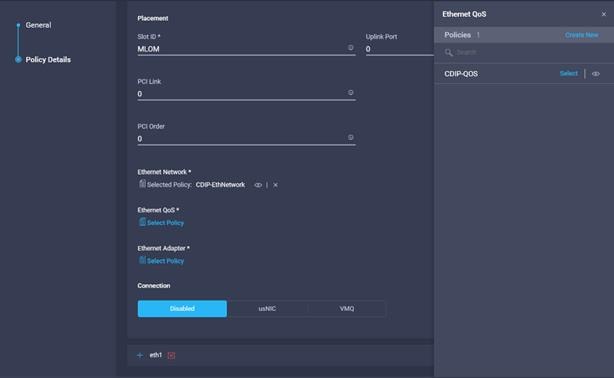View the CDIP-EthNetwork policy eye icon
This screenshot has width=614, height=378.
(x=258, y=185)
